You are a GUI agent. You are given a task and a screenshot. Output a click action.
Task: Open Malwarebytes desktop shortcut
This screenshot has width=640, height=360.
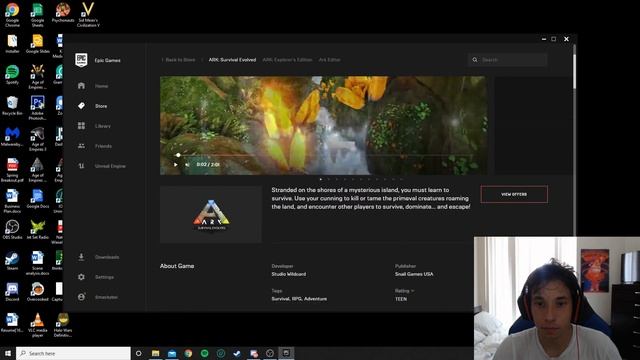(12, 137)
